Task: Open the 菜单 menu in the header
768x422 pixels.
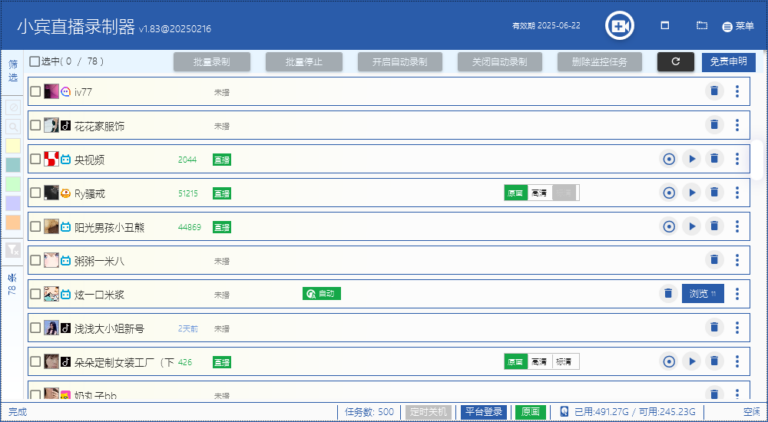Action: [x=738, y=26]
